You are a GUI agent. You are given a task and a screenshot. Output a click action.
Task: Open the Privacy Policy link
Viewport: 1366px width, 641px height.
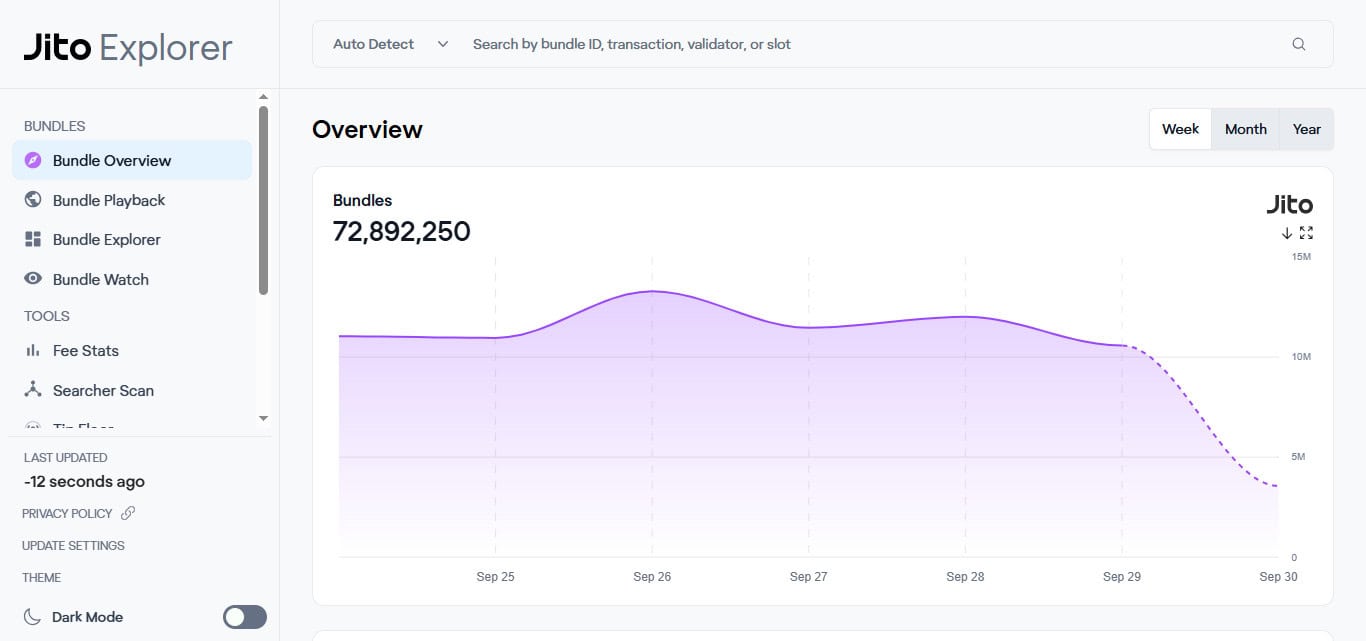click(x=67, y=513)
